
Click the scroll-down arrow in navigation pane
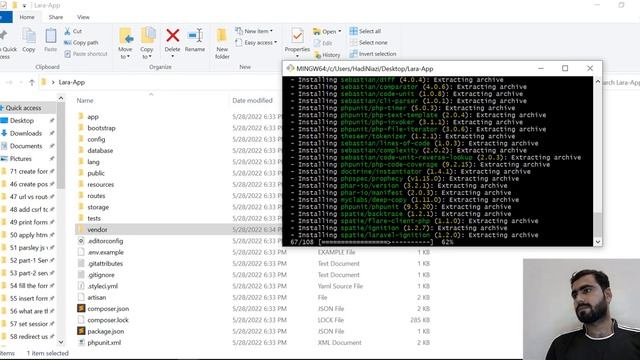tap(61, 342)
